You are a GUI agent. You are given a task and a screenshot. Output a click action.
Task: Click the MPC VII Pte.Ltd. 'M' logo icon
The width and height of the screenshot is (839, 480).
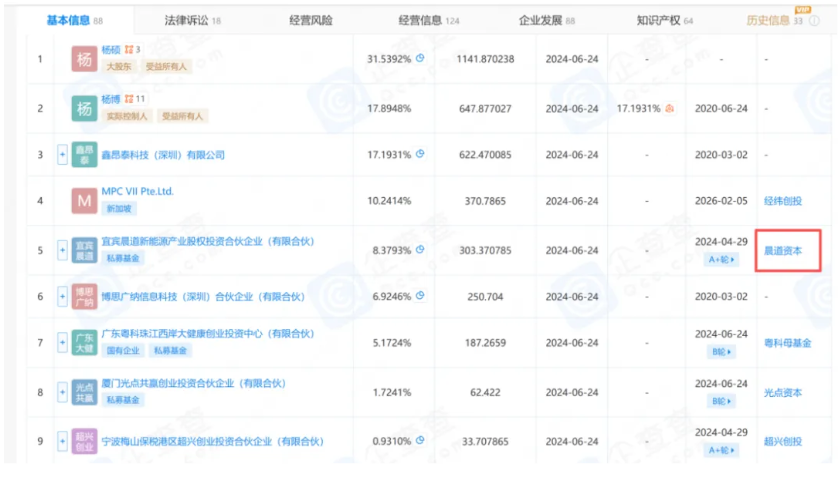point(85,201)
